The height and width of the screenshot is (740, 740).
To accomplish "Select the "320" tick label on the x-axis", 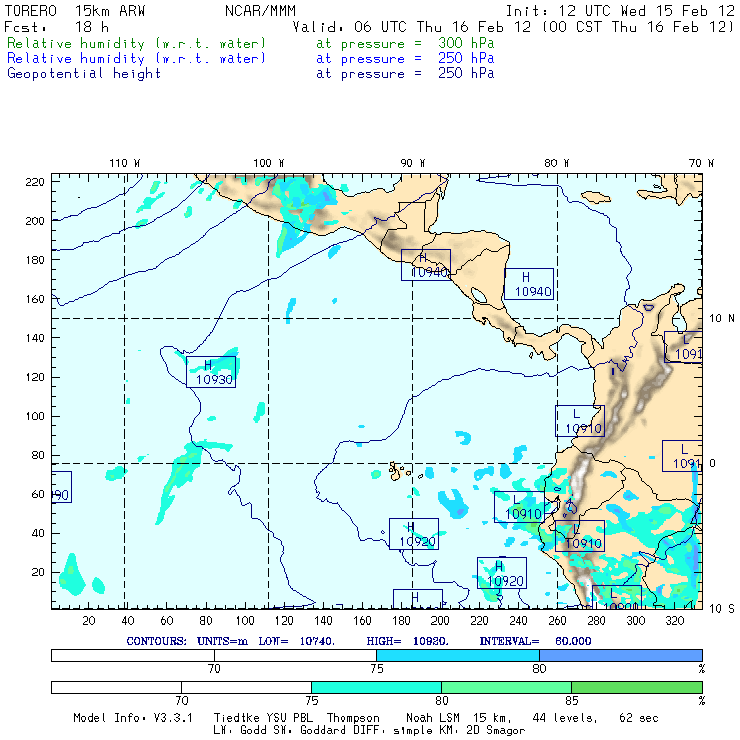I will (674, 621).
